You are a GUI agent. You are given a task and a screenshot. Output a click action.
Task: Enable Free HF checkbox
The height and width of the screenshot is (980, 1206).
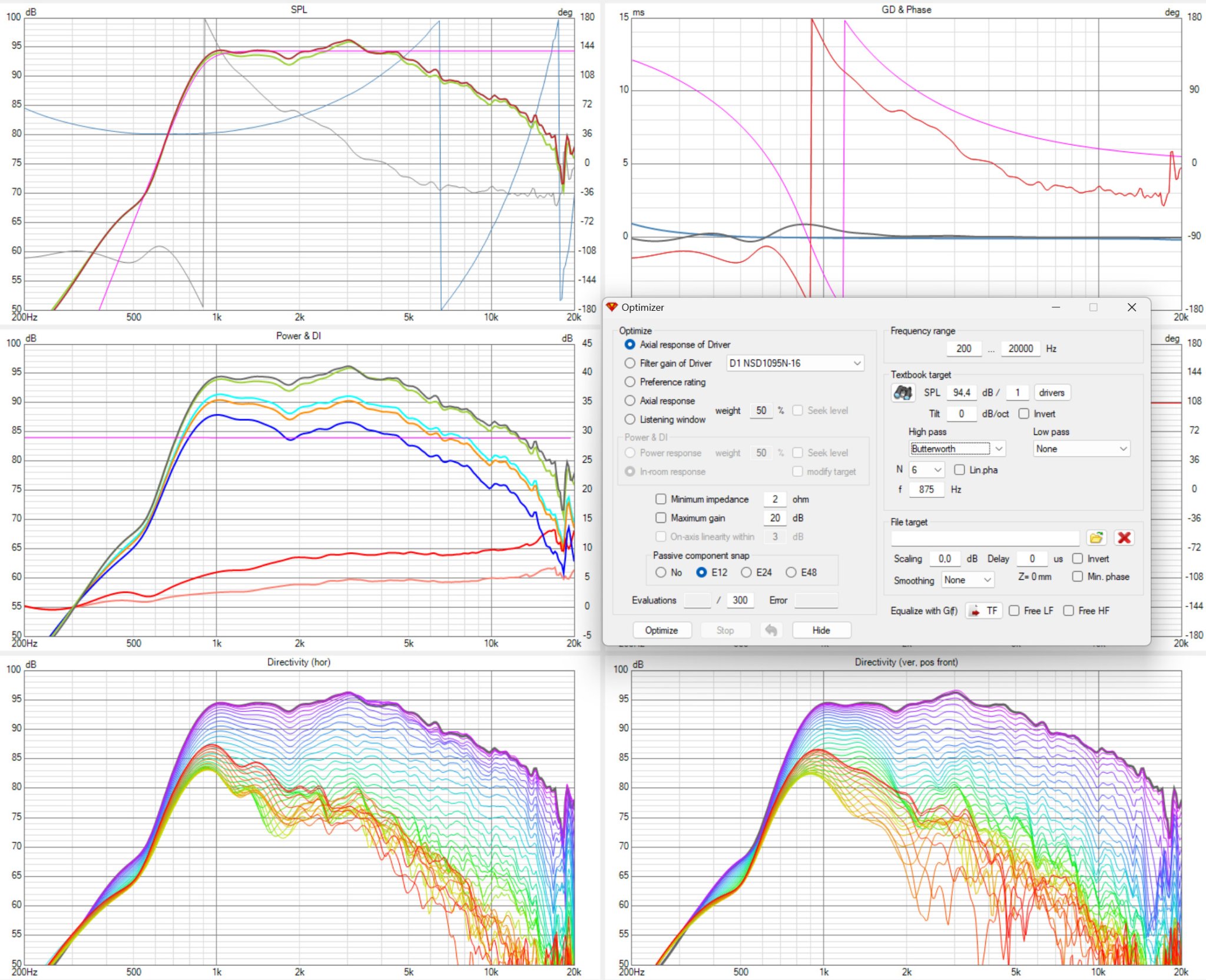[x=1069, y=611]
